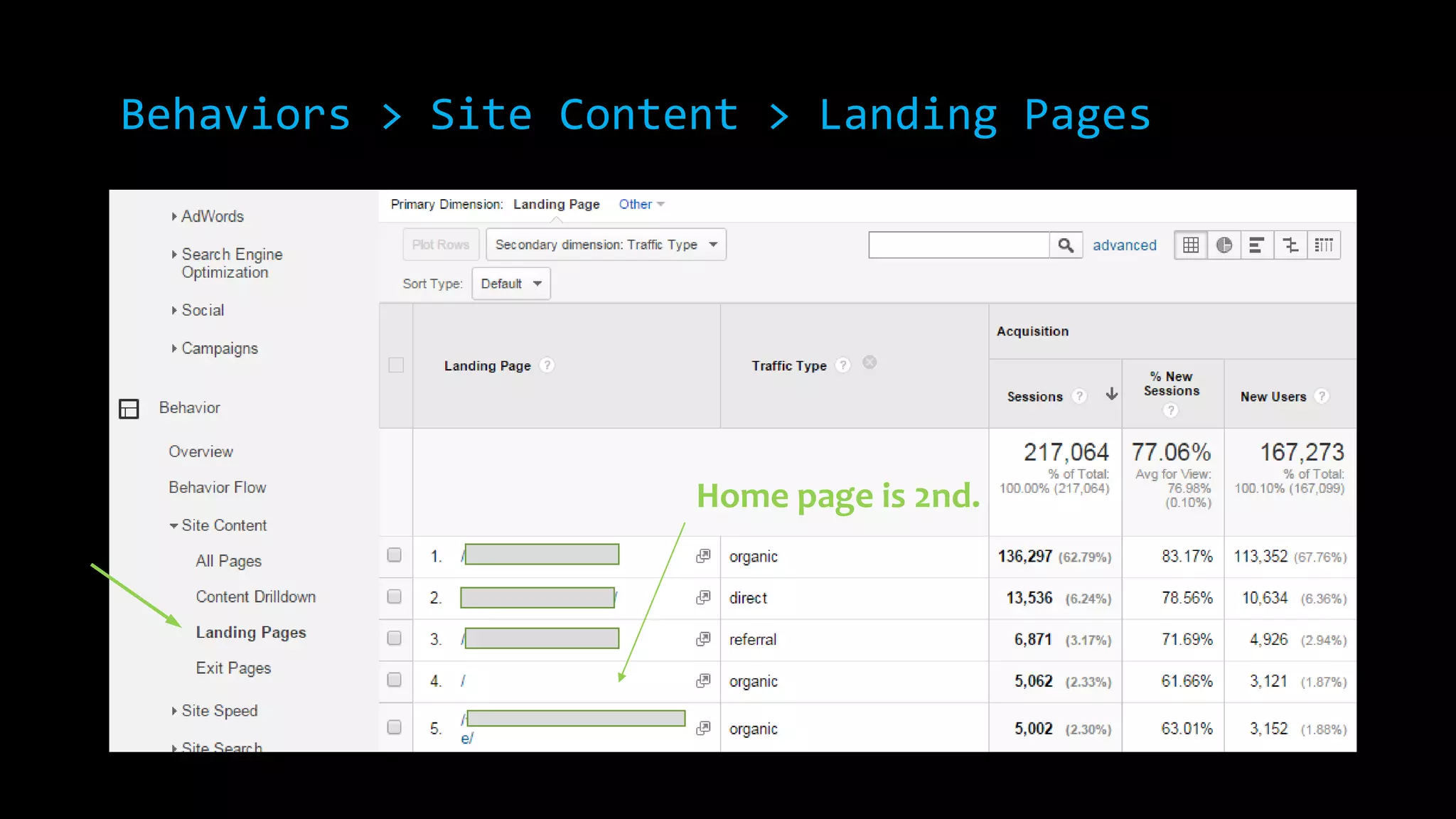Click the Sessions descending sort arrow

(x=1112, y=394)
